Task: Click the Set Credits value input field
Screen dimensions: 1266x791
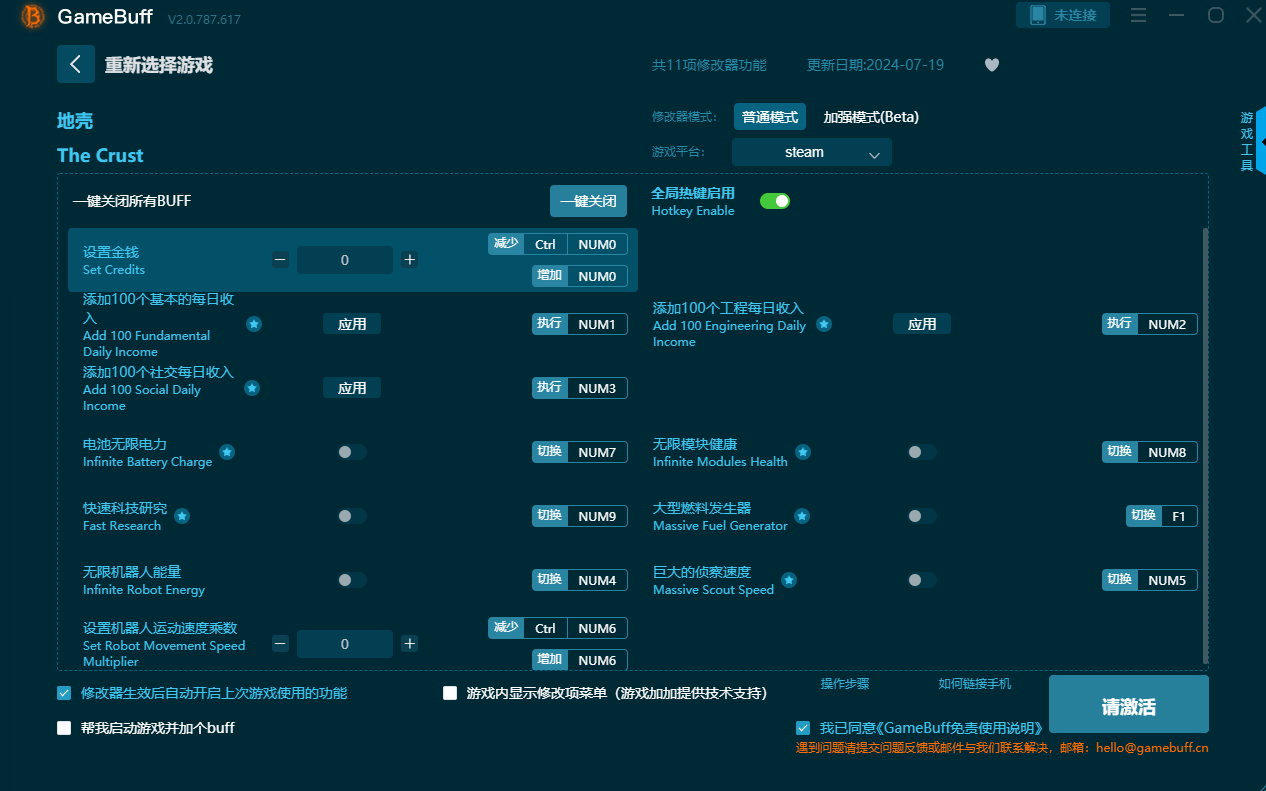Action: [344, 260]
